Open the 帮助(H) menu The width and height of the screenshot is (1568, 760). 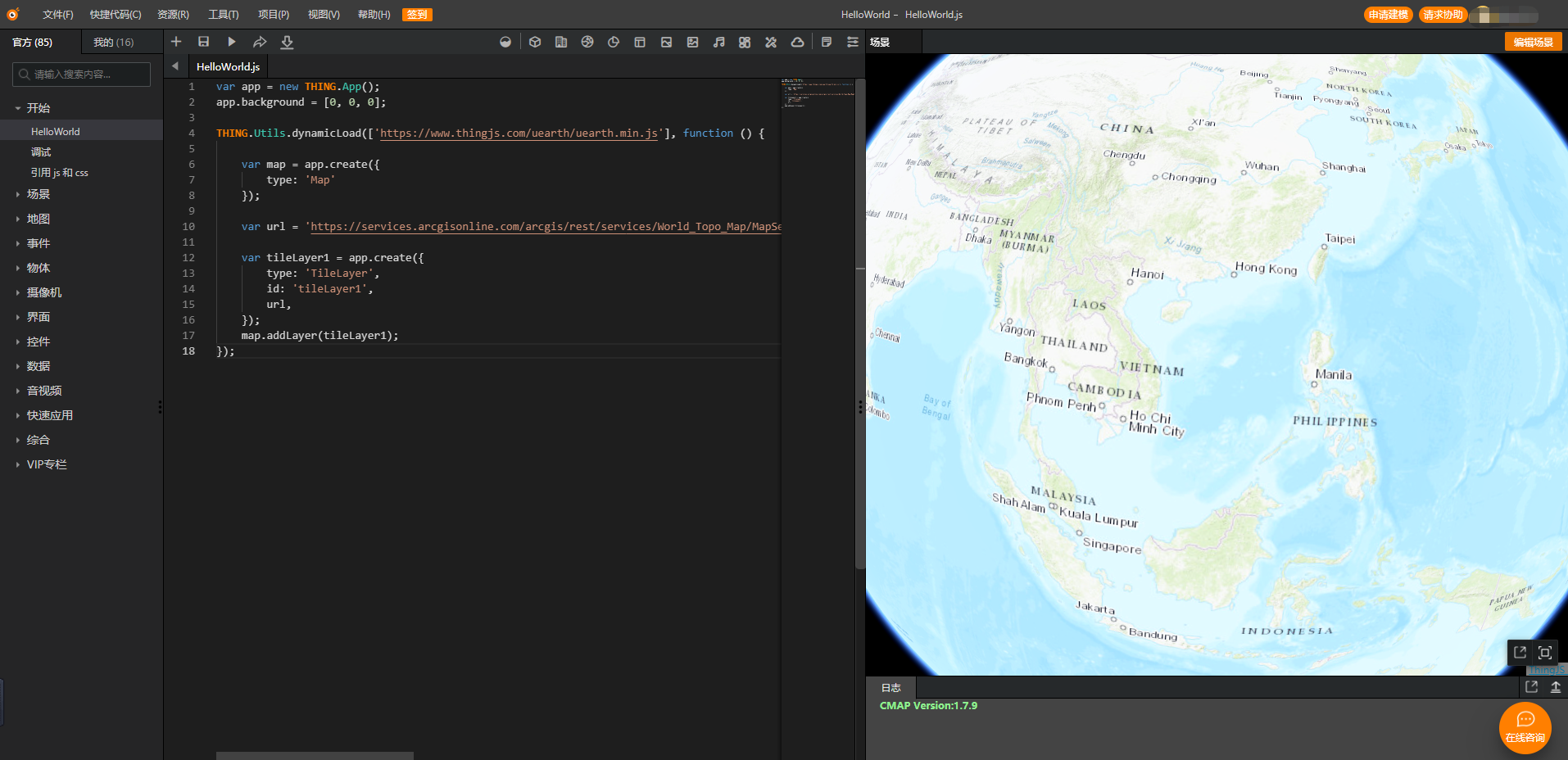[374, 15]
